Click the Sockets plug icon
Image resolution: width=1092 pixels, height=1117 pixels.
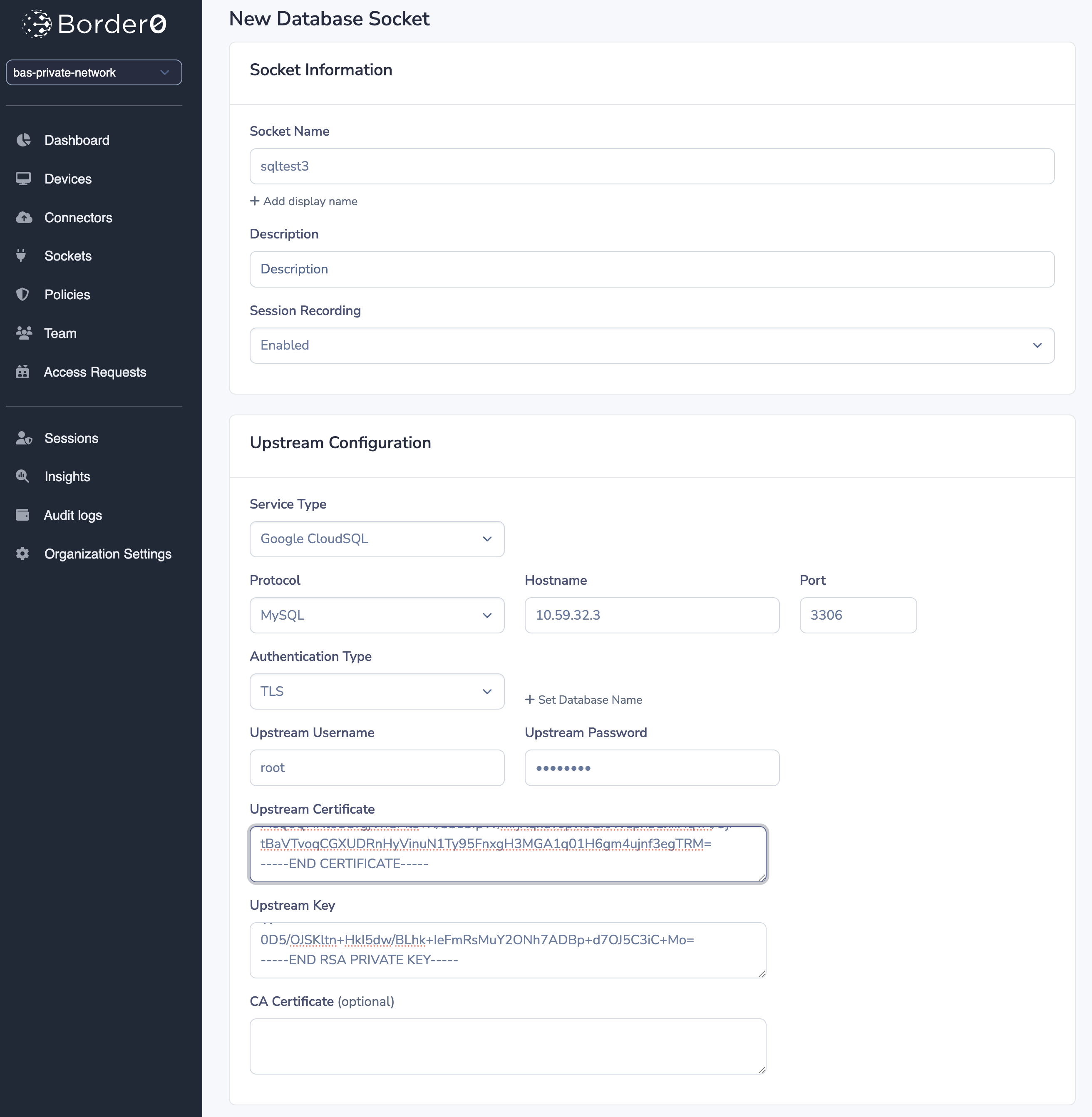pos(21,256)
